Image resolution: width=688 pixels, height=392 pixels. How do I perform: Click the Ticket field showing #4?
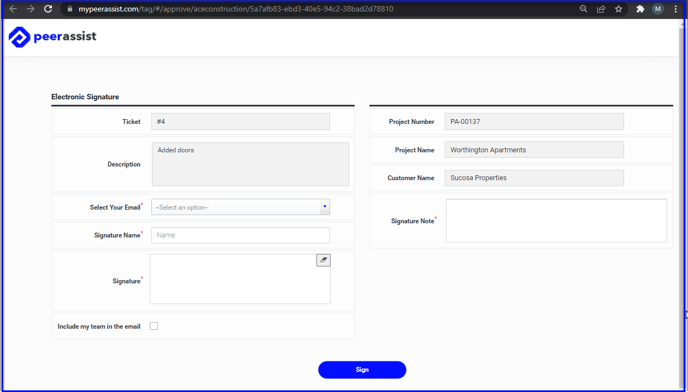click(x=240, y=122)
